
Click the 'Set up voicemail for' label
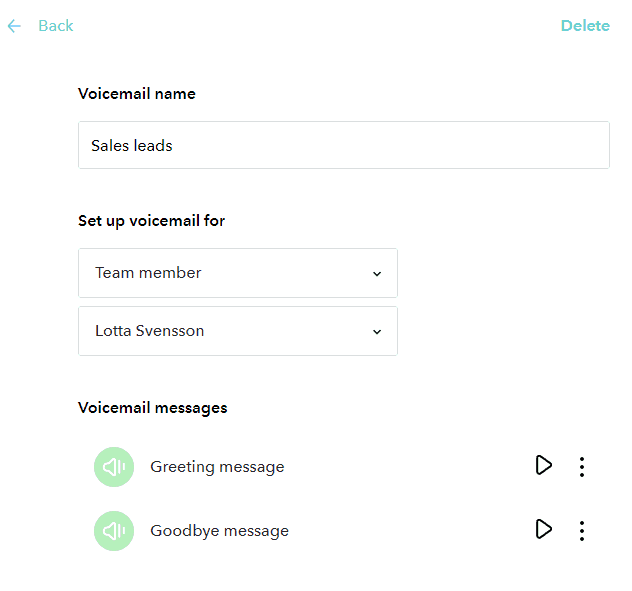click(x=151, y=221)
